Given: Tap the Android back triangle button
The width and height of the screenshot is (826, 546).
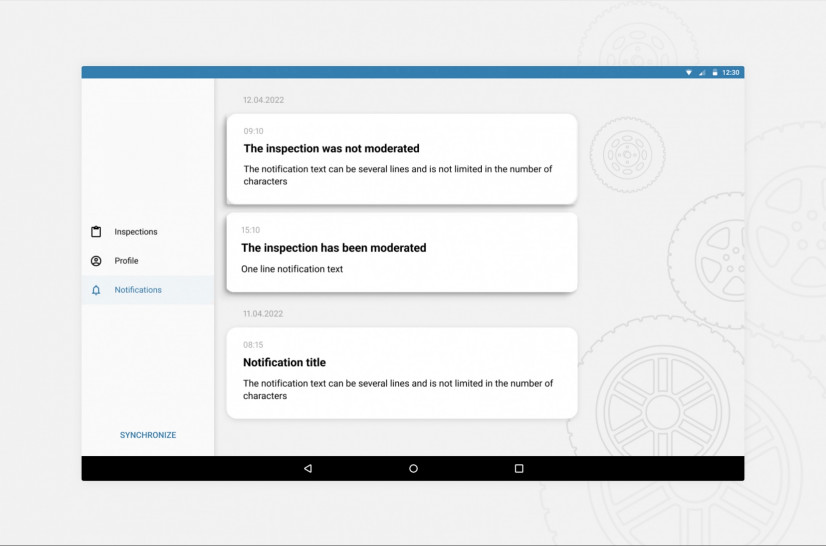Looking at the screenshot, I should click(x=307, y=468).
